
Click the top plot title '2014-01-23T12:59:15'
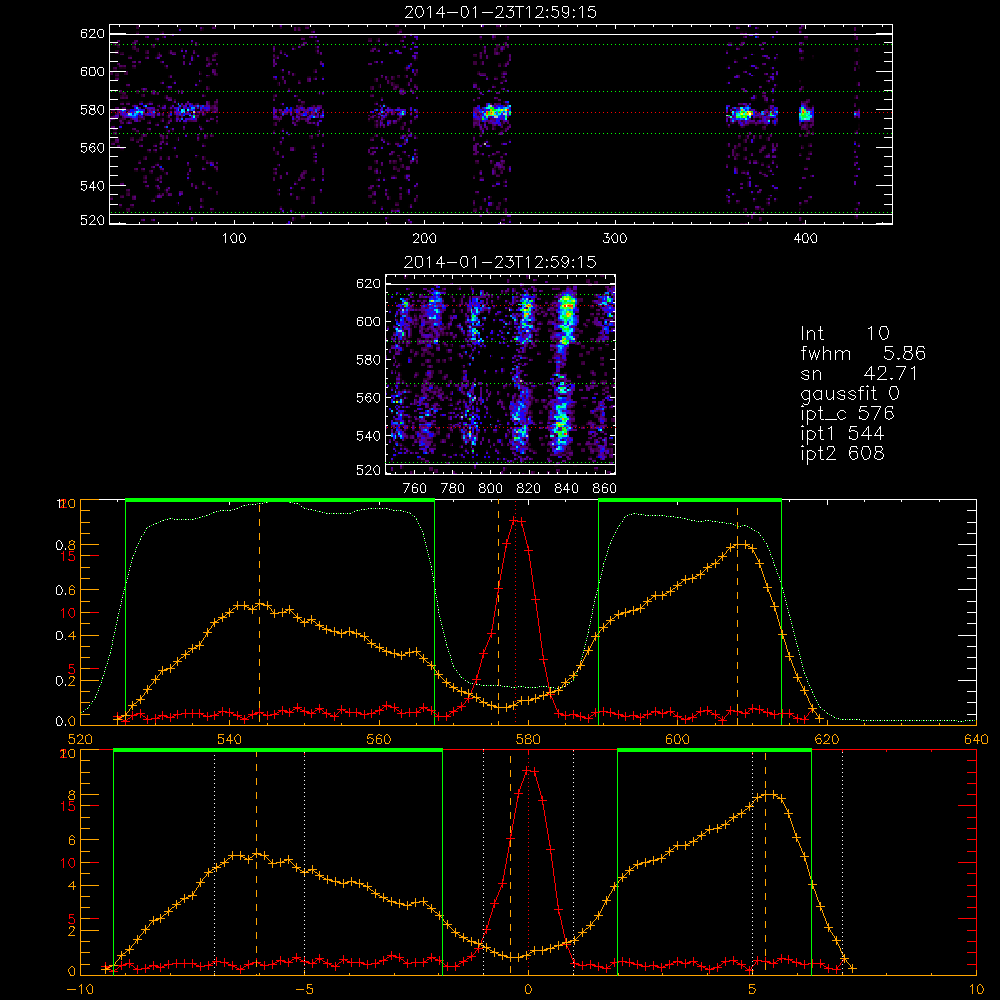click(x=500, y=12)
